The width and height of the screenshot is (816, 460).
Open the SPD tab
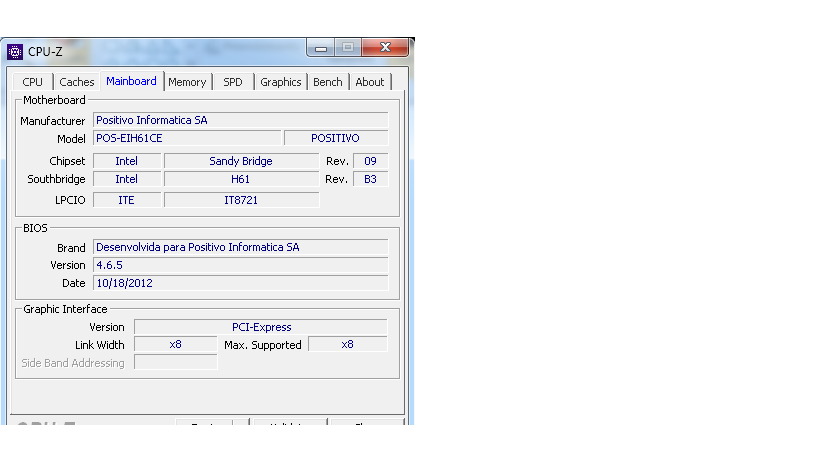233,82
